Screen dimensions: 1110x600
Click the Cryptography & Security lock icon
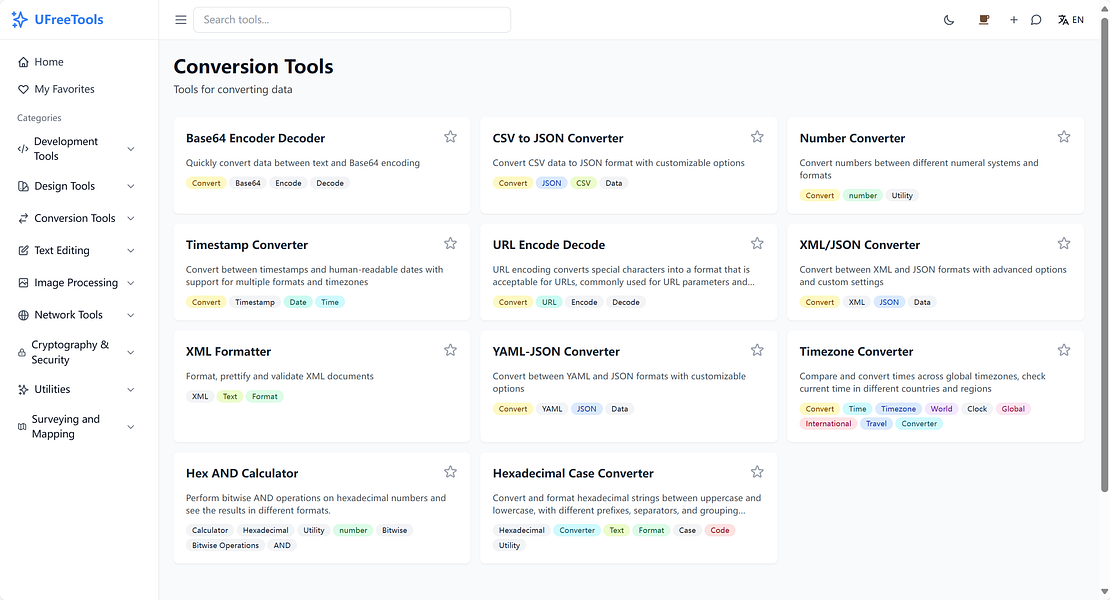[23, 350]
